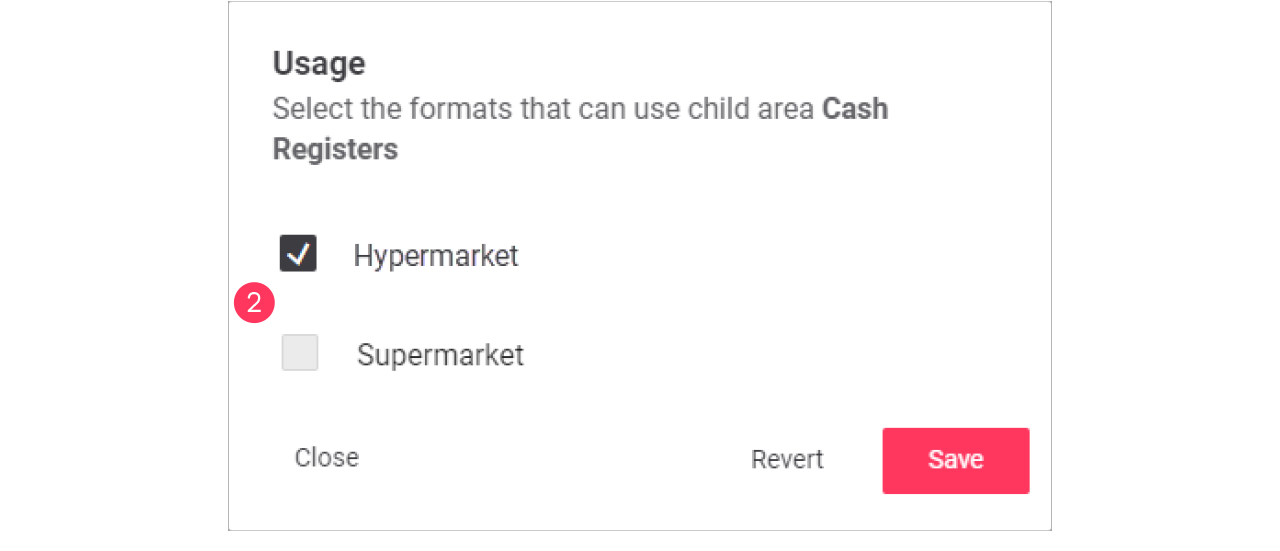Click the red number 2 badge
The image size is (1280, 551).
pos(254,303)
